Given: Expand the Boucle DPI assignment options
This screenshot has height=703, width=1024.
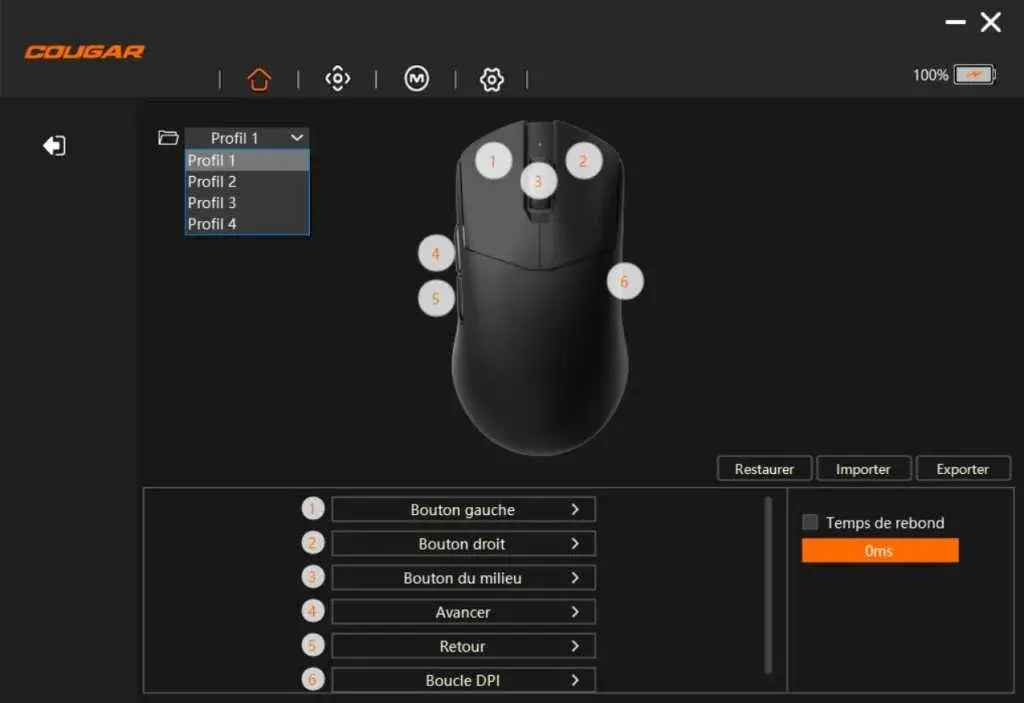Looking at the screenshot, I should (575, 680).
